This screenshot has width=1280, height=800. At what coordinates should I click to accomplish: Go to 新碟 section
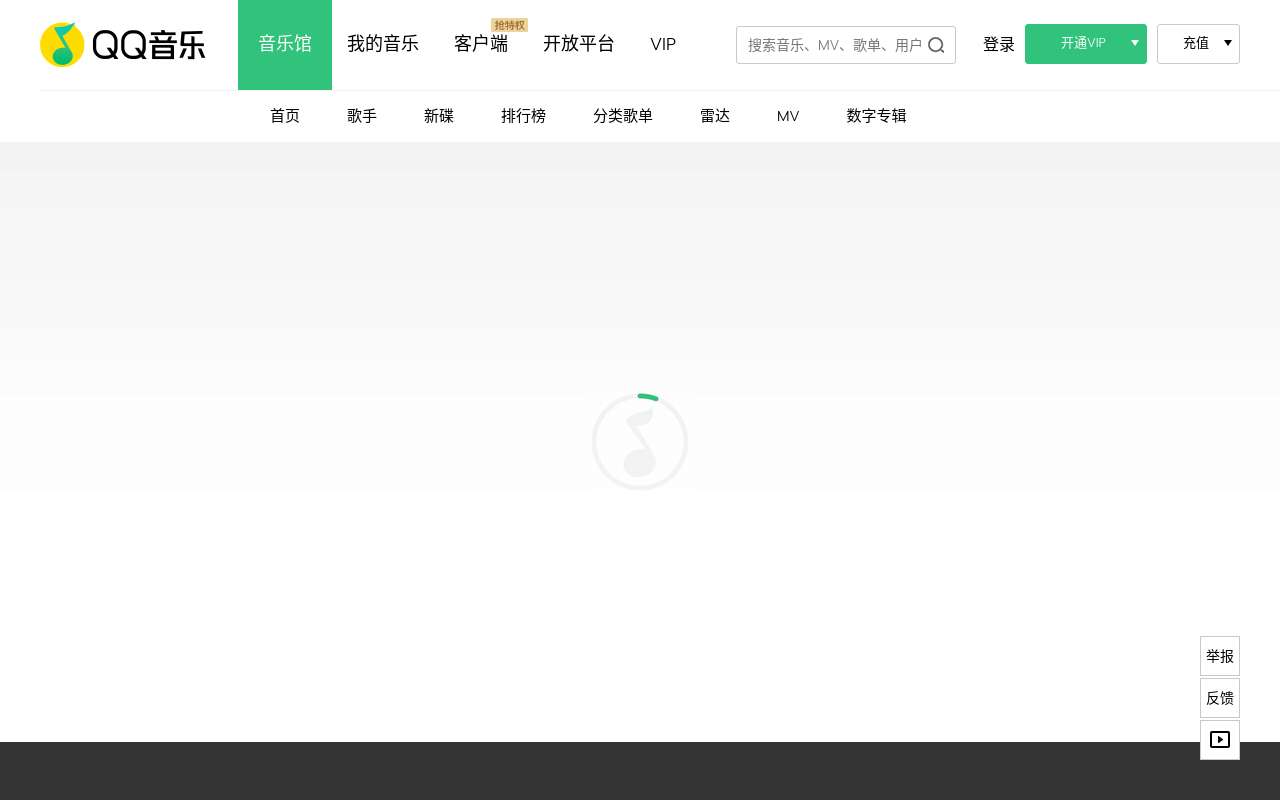(439, 116)
